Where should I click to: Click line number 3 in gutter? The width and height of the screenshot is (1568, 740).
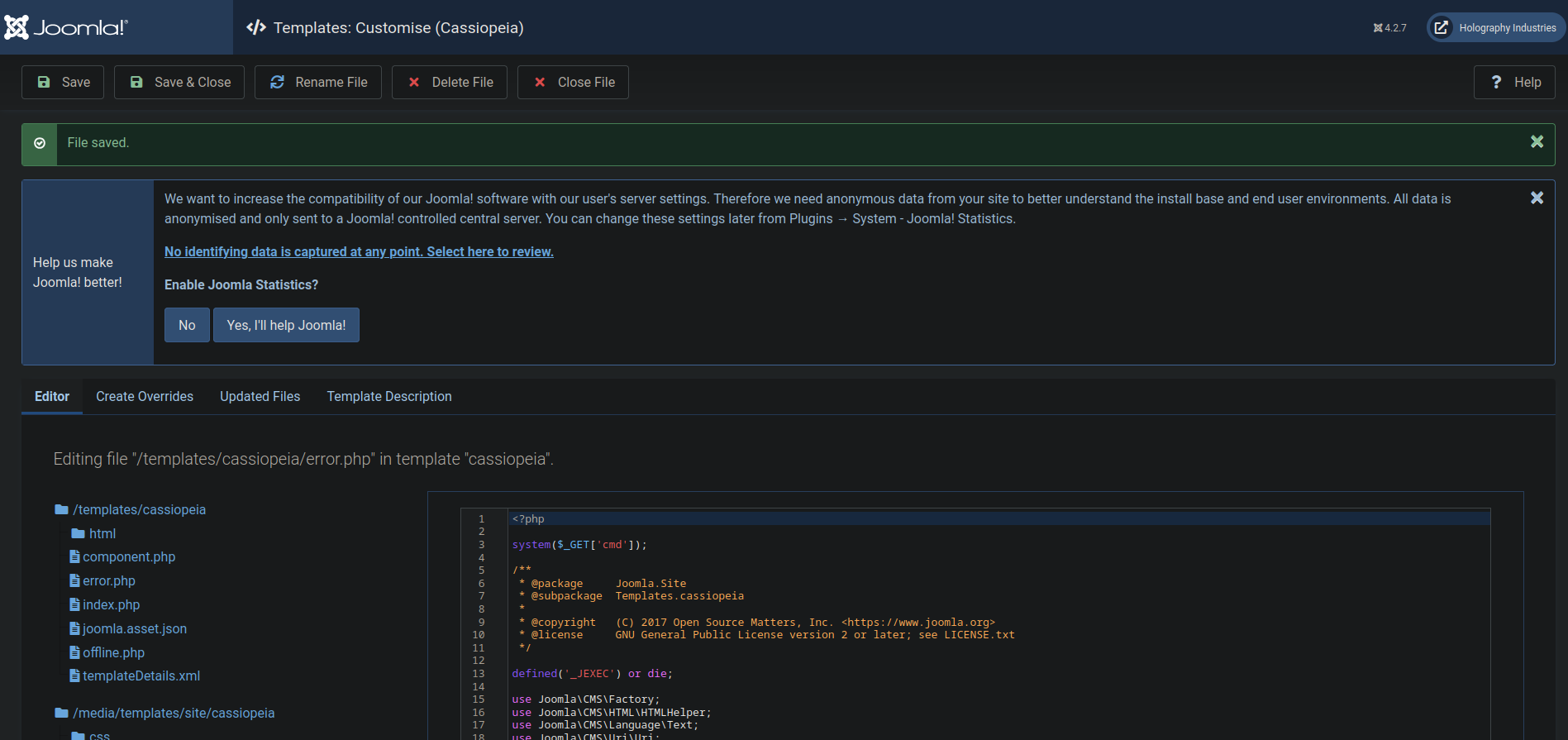[x=481, y=545]
